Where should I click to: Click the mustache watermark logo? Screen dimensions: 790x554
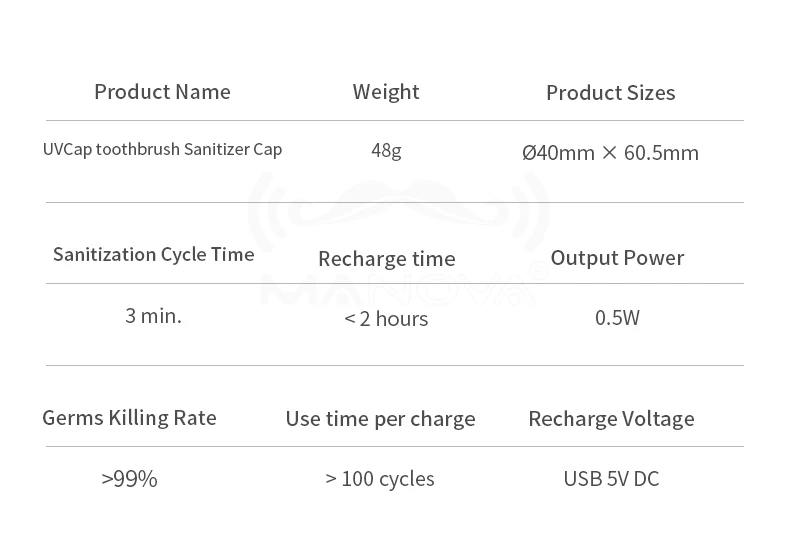pyautogui.click(x=398, y=205)
